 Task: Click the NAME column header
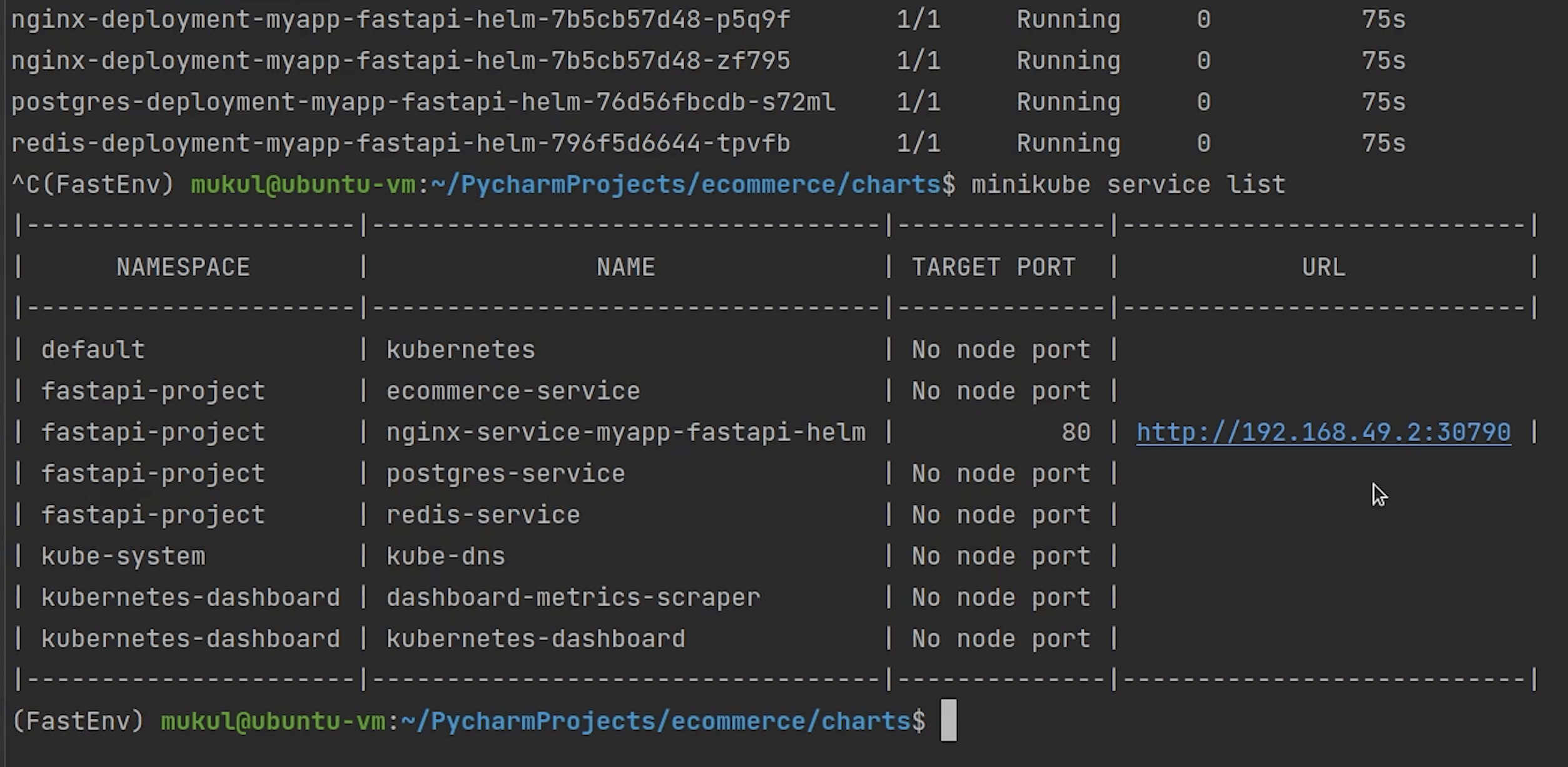click(x=625, y=268)
